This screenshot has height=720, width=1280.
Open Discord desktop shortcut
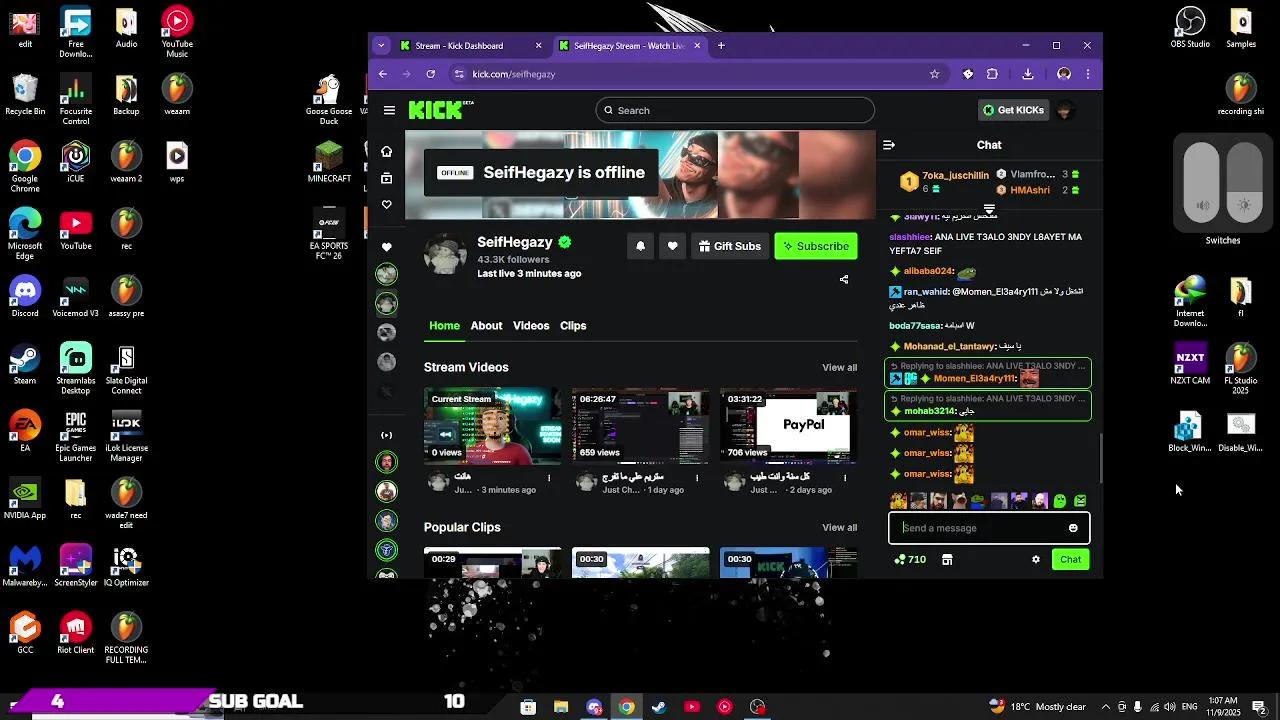pos(25,298)
